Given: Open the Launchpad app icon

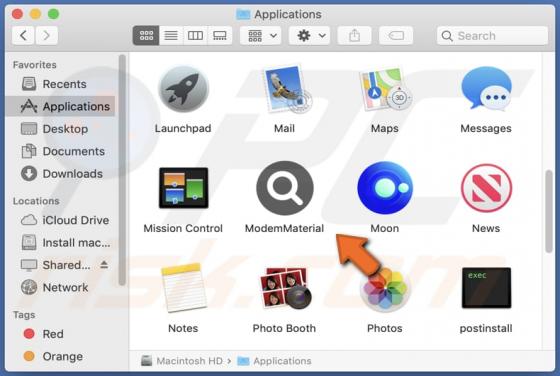Looking at the screenshot, I should click(x=183, y=89).
